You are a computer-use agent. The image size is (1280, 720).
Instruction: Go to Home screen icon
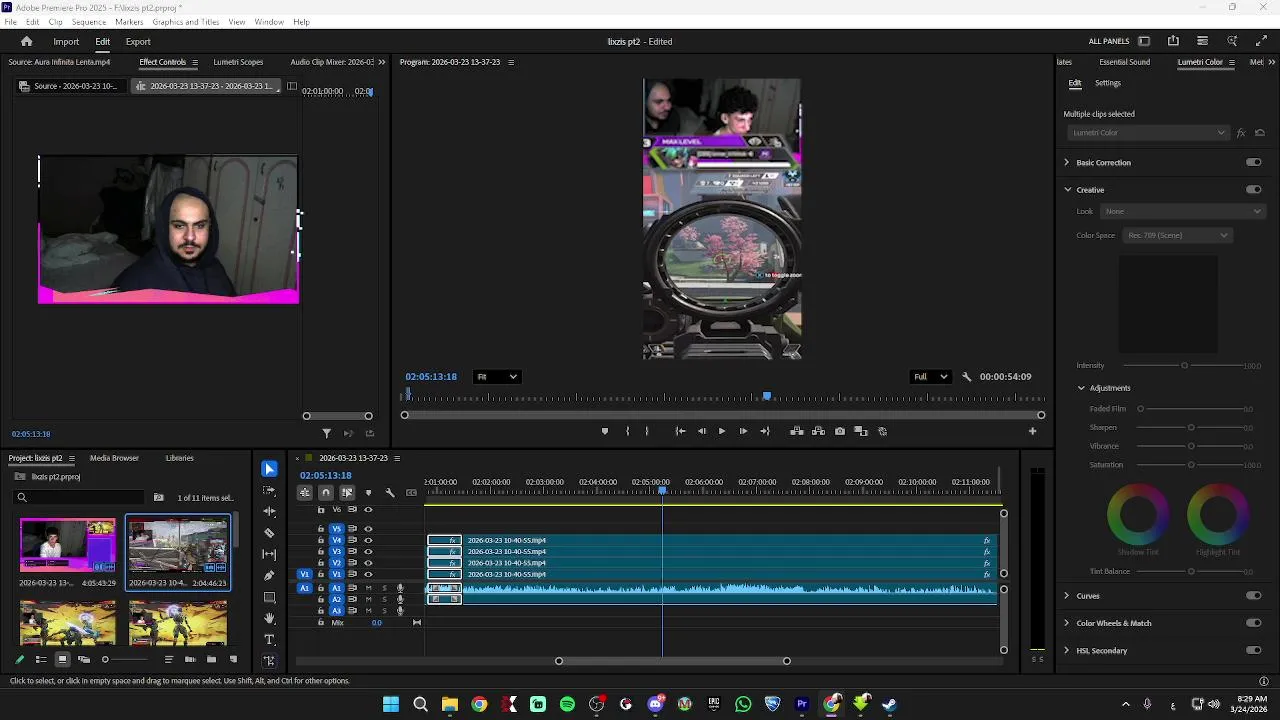click(x=27, y=41)
